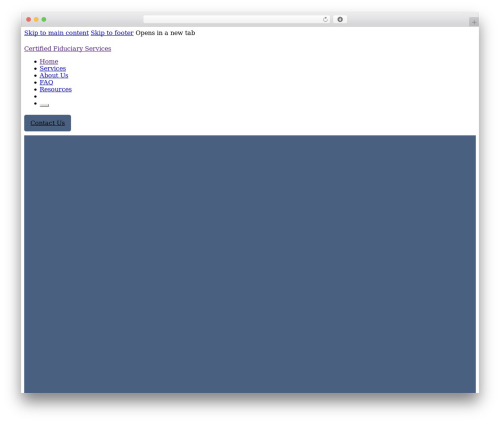Visit the About Us page link
The height and width of the screenshot is (423, 500).
(54, 75)
